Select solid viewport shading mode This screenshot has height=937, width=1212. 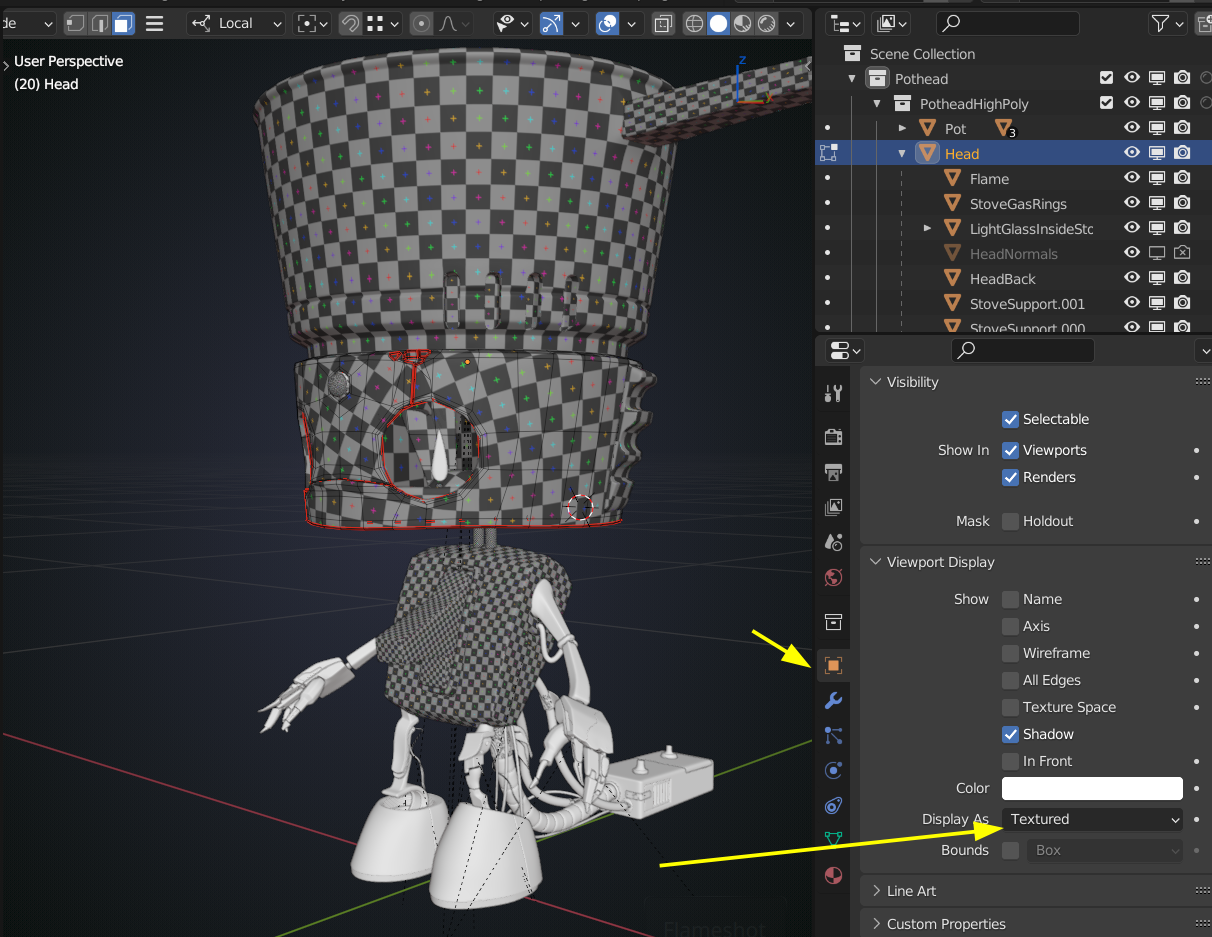coord(718,23)
